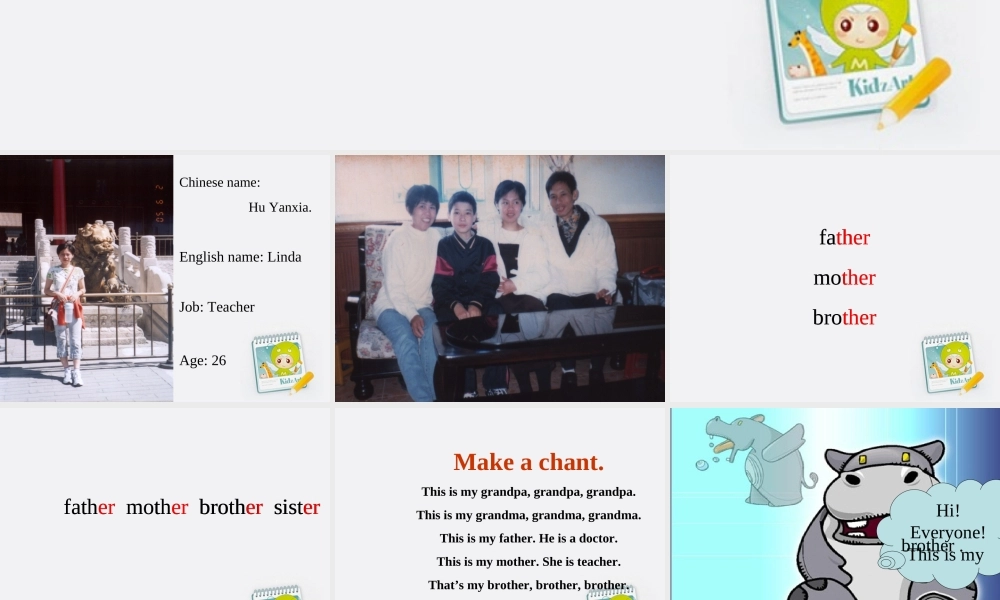Open the father mother brother word slide
The image size is (1000, 600).
pos(835,278)
